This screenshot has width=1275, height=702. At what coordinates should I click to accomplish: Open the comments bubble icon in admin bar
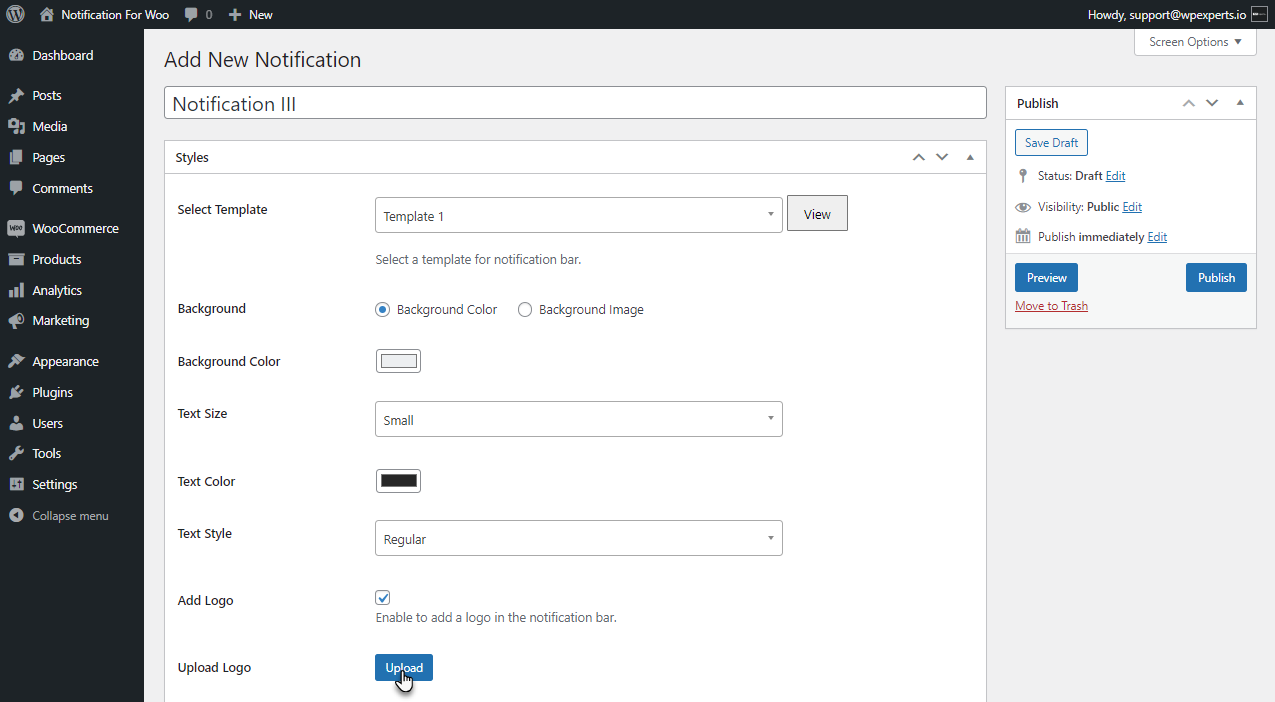click(192, 14)
